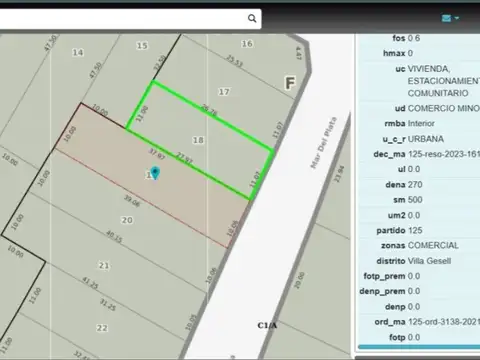Click the Mar Del Plata street label

324,143
